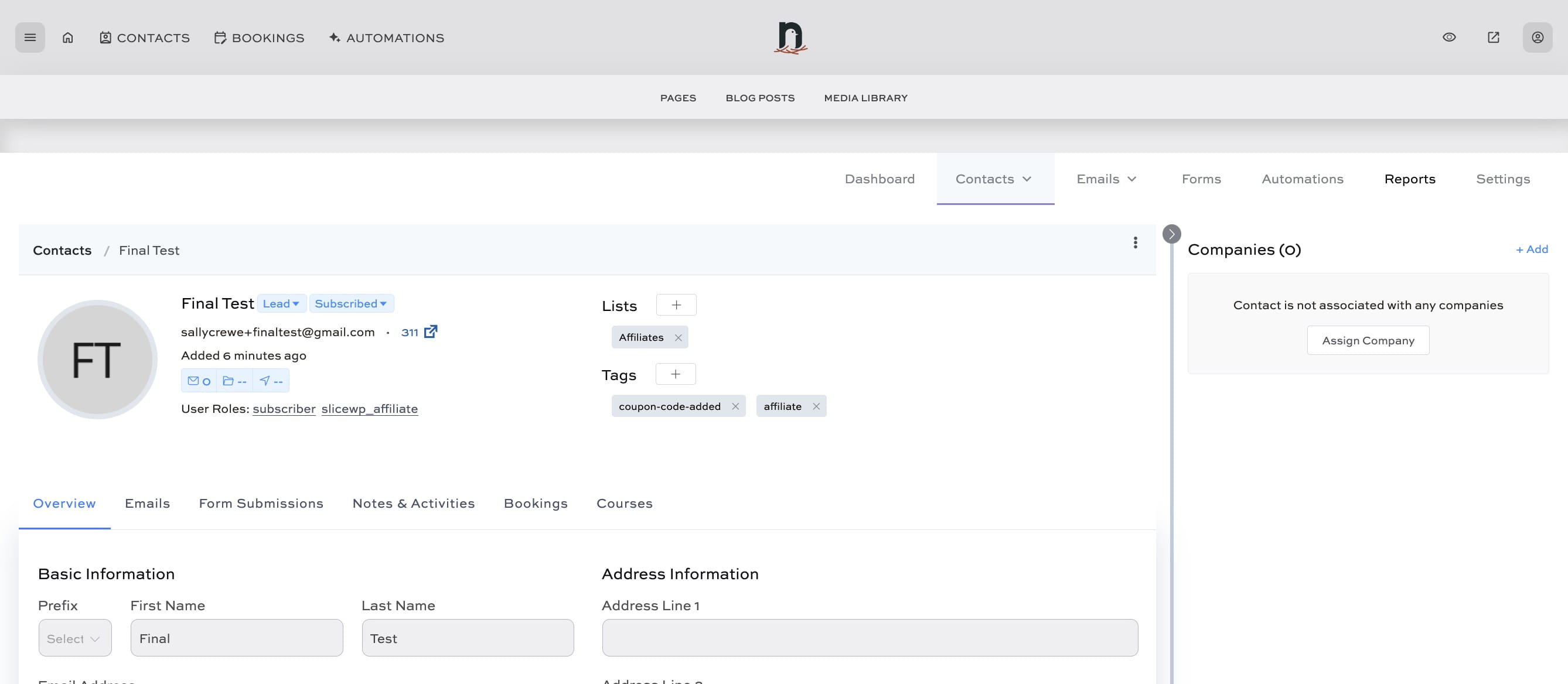The image size is (1568, 684).
Task: Open the eye preview icon top right
Action: click(x=1450, y=37)
